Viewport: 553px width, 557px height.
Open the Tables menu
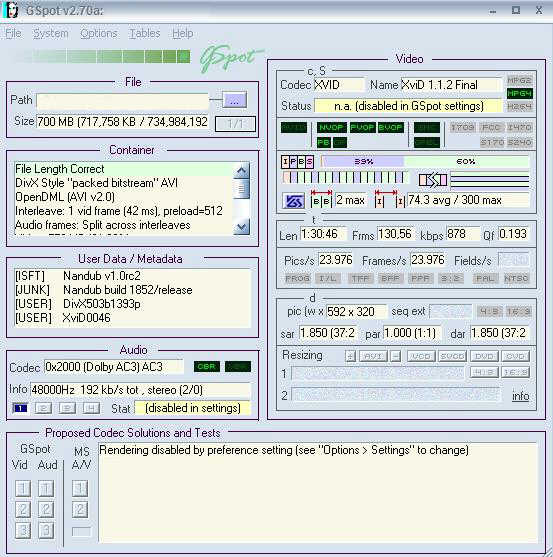pyautogui.click(x=145, y=33)
